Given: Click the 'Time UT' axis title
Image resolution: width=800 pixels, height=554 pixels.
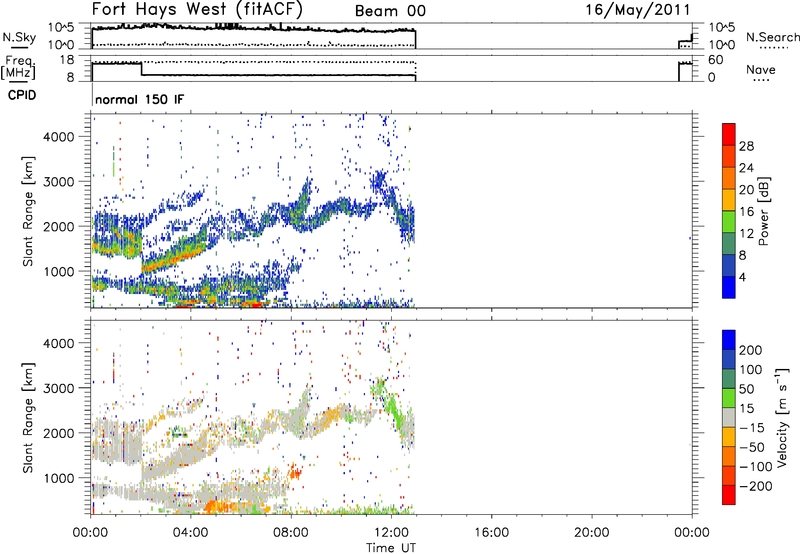Looking at the screenshot, I should tap(391, 548).
